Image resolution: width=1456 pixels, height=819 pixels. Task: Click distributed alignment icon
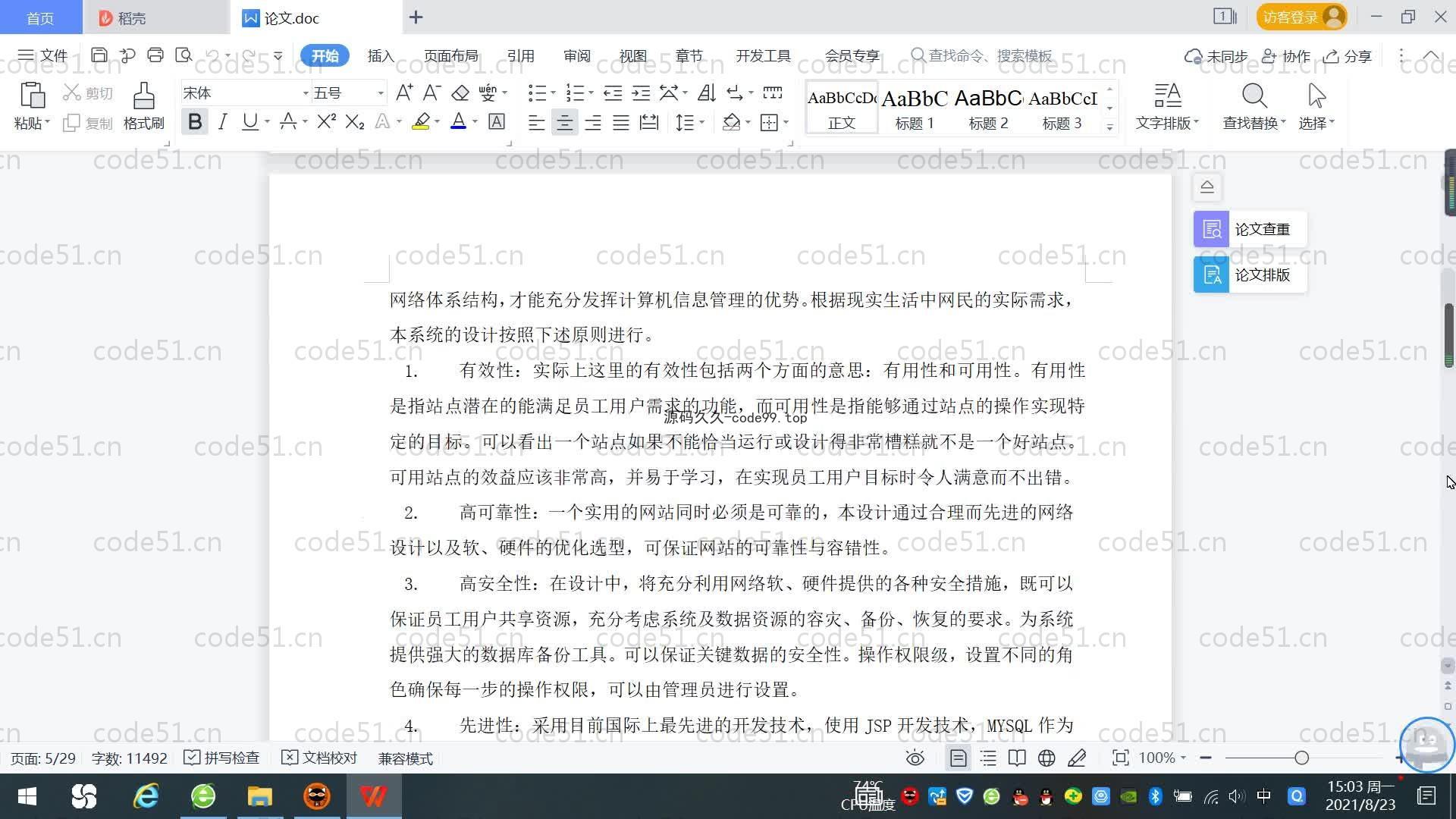click(x=649, y=122)
